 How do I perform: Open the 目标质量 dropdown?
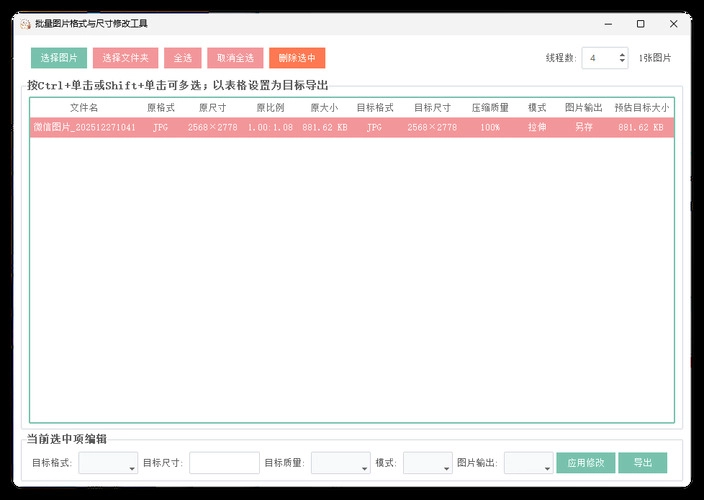[x=340, y=463]
